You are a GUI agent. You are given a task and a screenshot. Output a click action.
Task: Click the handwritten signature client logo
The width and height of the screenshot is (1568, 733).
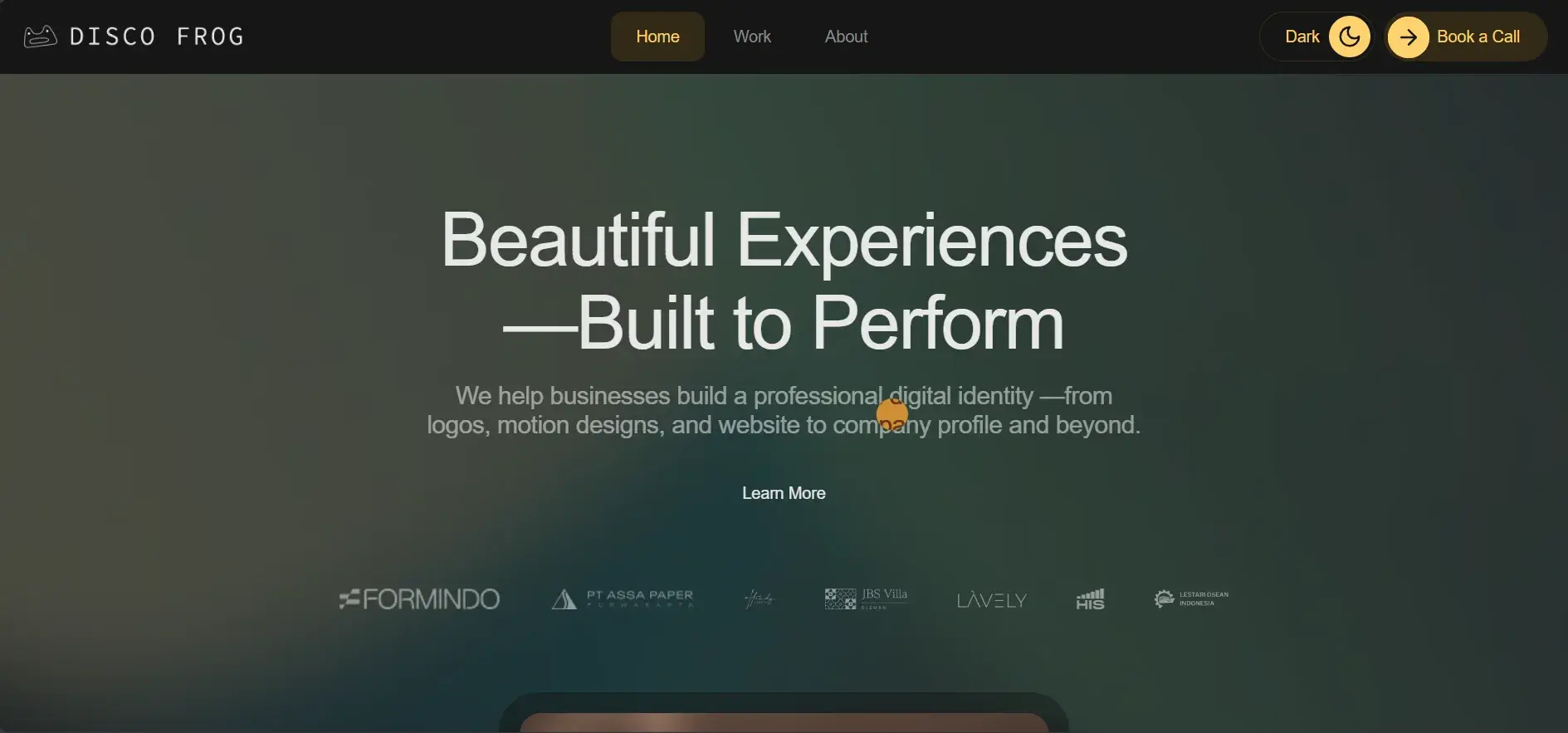[x=759, y=599]
